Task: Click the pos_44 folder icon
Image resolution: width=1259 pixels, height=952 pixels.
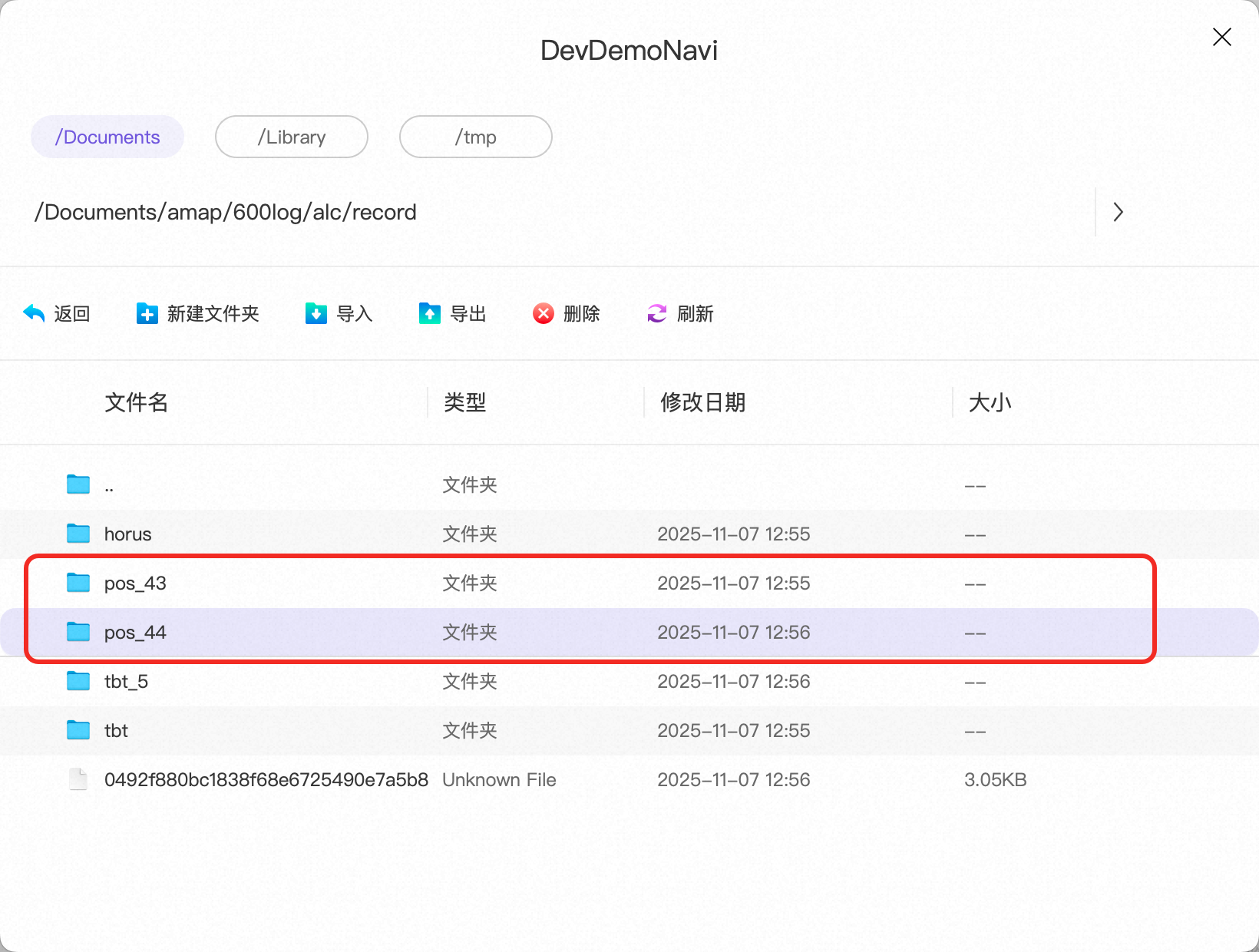Action: point(78,632)
